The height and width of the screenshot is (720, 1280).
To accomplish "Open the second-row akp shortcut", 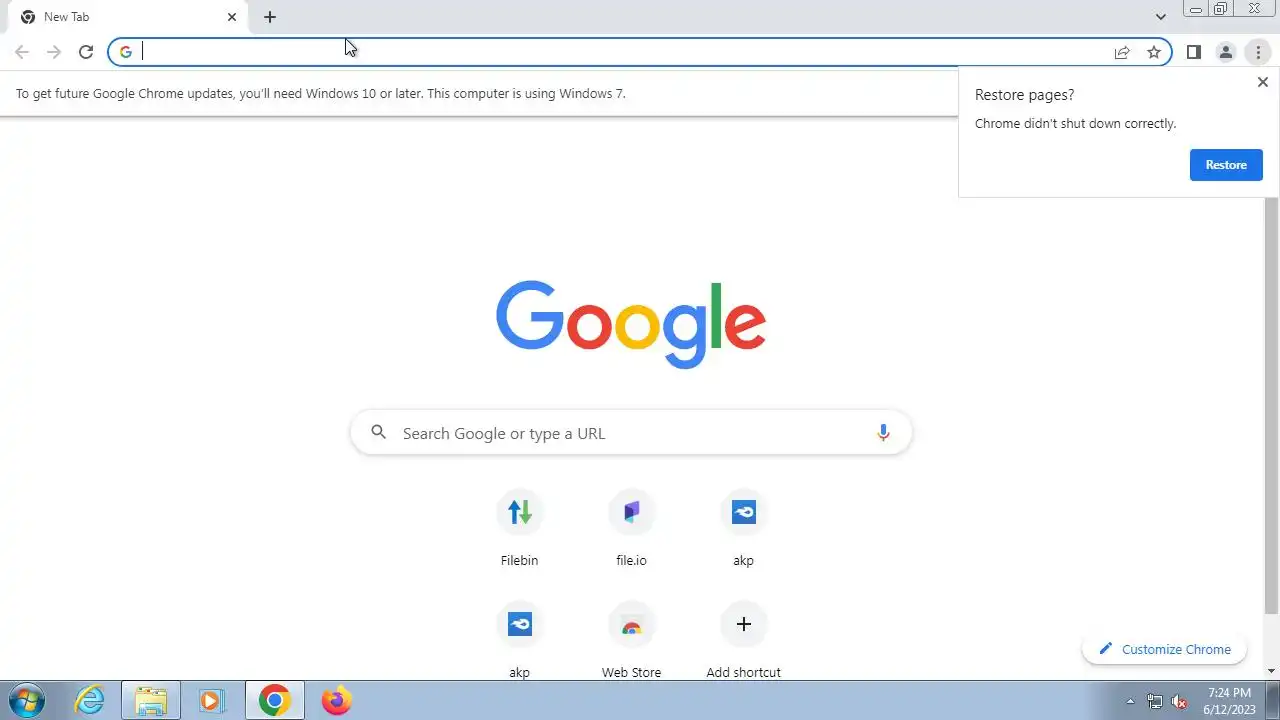I will coord(519,640).
